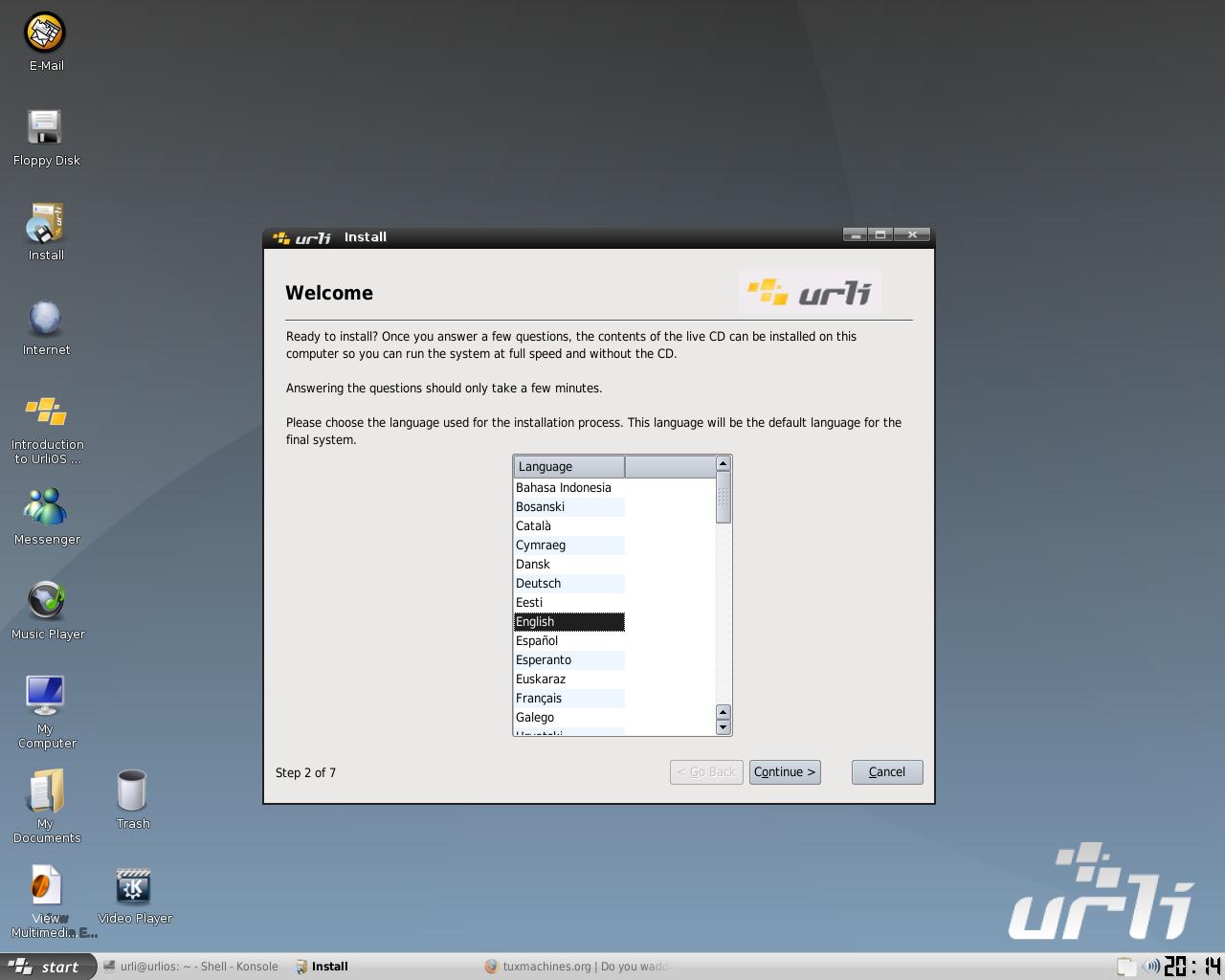Click the taskbar clock
Viewport: 1225px width, 980px height.
(1192, 967)
